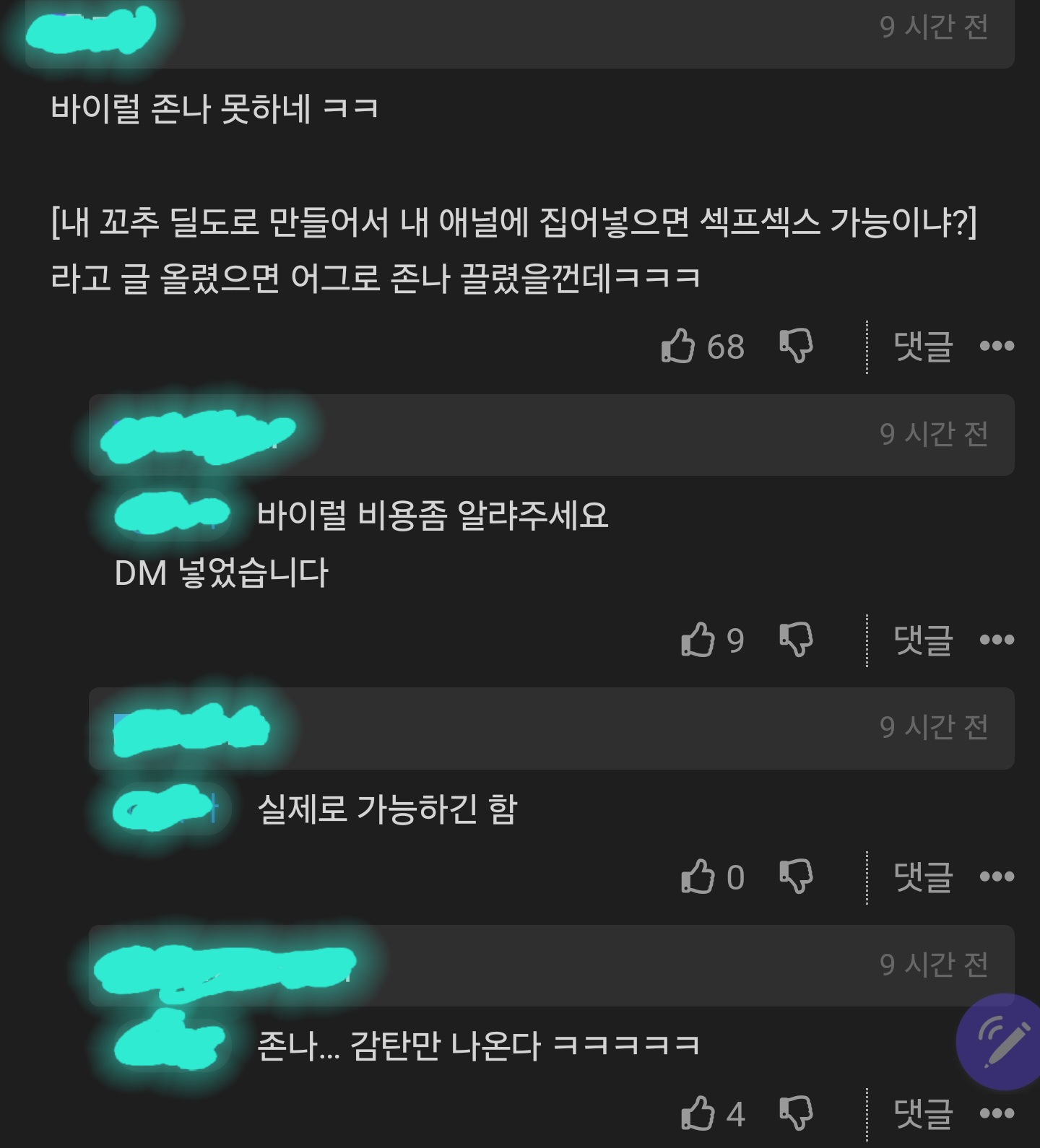Dislike the comment with 68 upvotes
Viewport: 1040px width, 1148px height.
[797, 346]
